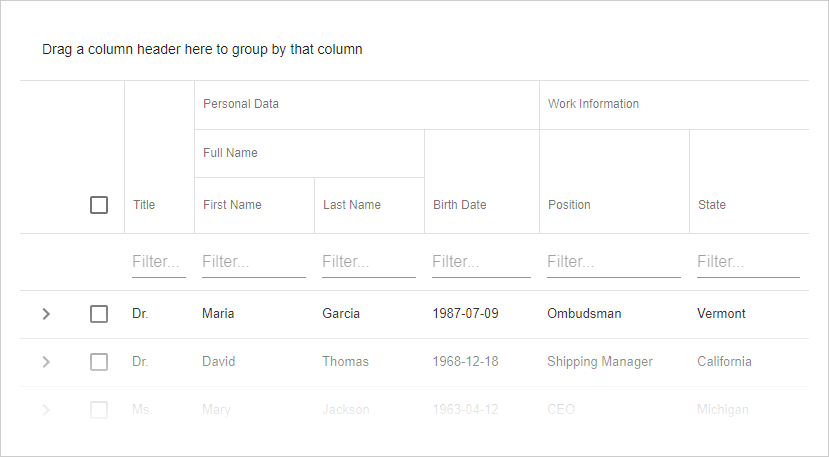Check the David Thomas row checkbox
This screenshot has height=457, width=829.
(99, 362)
